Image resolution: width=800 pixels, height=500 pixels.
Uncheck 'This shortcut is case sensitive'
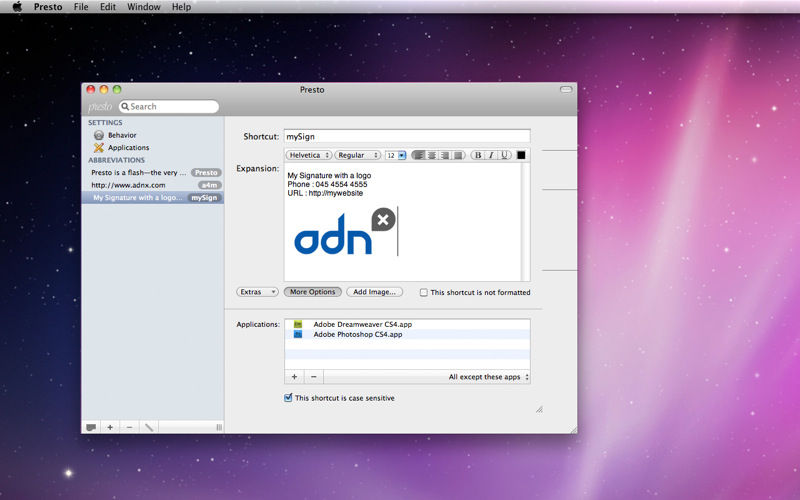[x=288, y=397]
